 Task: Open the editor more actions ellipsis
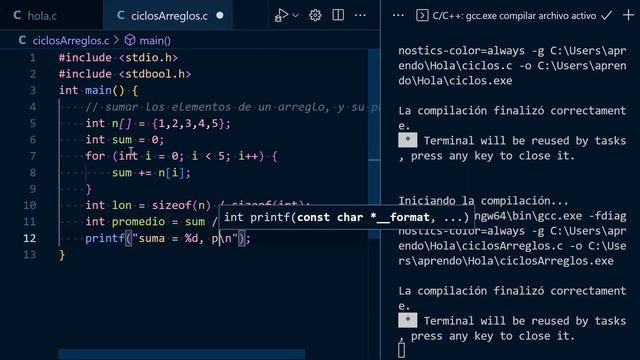[360, 16]
